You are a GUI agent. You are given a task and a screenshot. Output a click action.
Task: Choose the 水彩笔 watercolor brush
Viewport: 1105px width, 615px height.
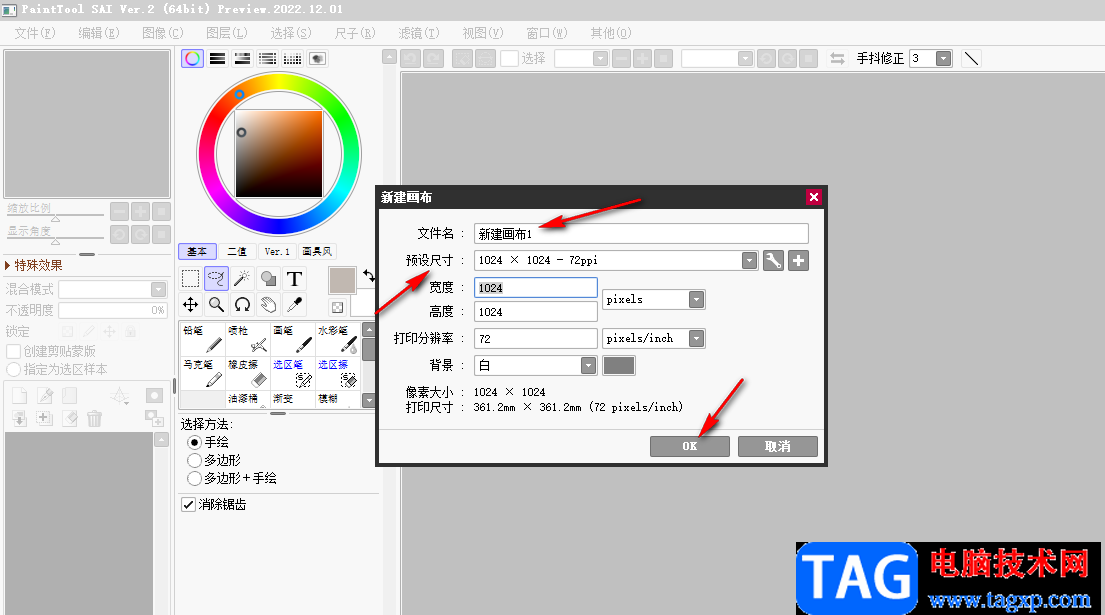pyautogui.click(x=338, y=339)
